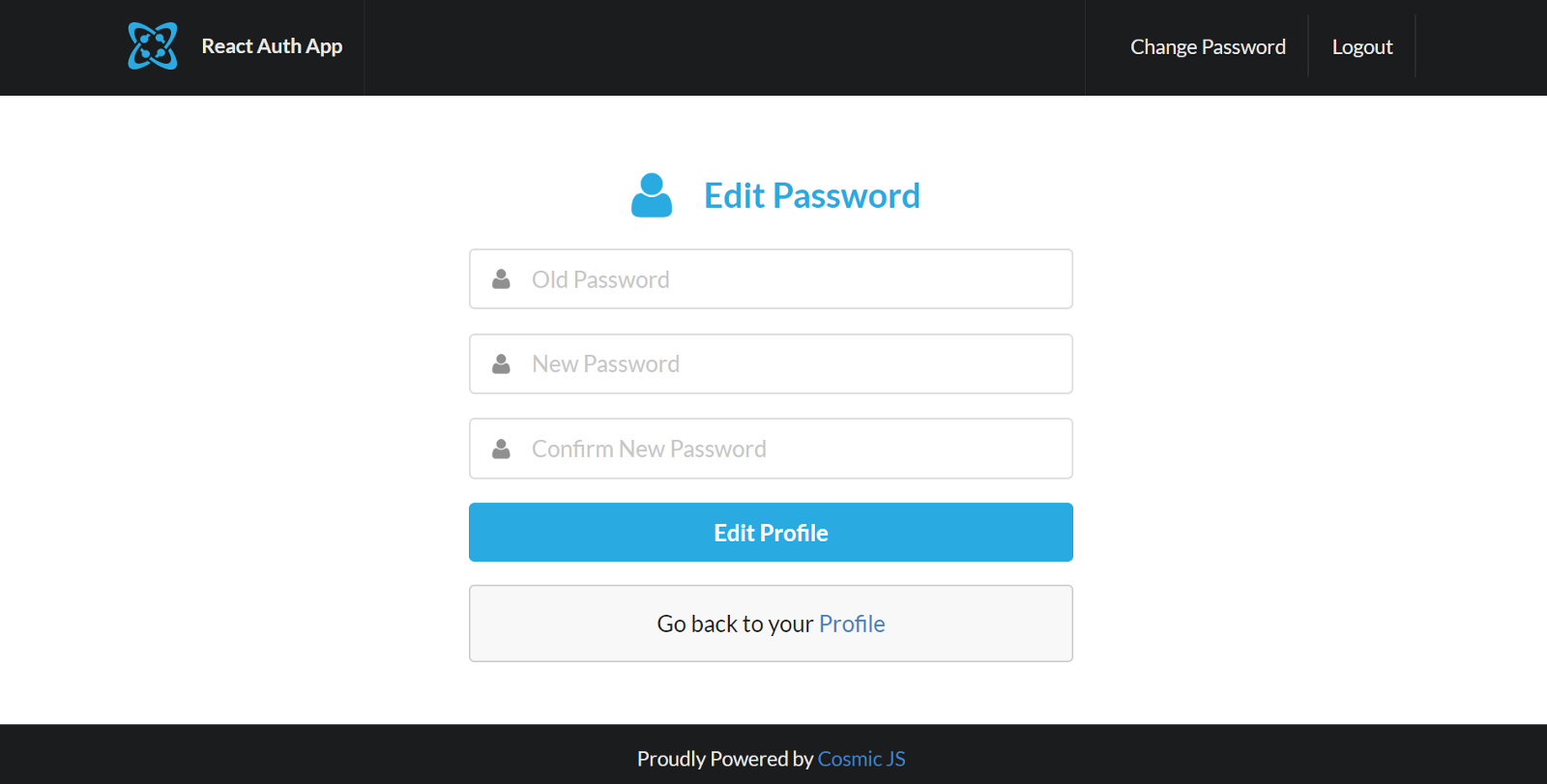Click the user icon in Old Password field
Image resolution: width=1547 pixels, height=784 pixels.
coord(501,279)
